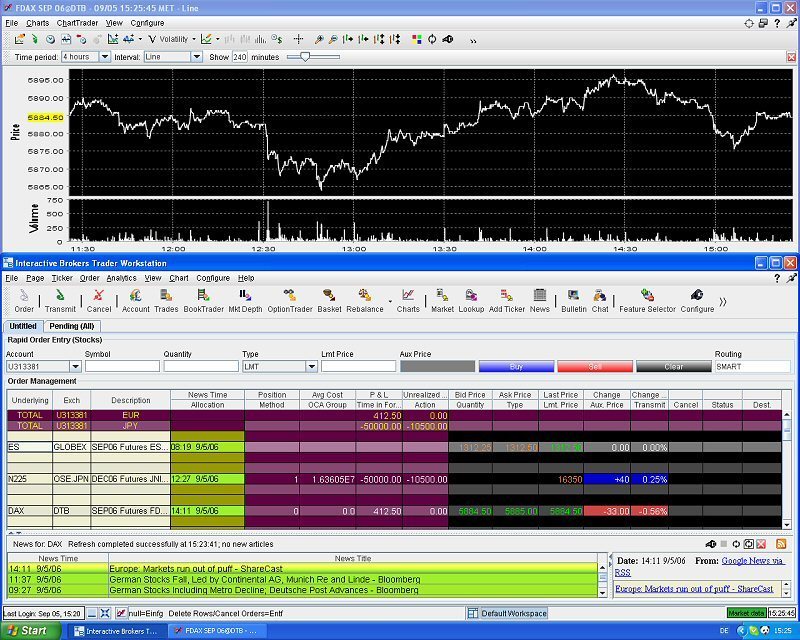Click the Transmit icon in the toolbar
Screen dimensions: 800x640
tap(60, 296)
